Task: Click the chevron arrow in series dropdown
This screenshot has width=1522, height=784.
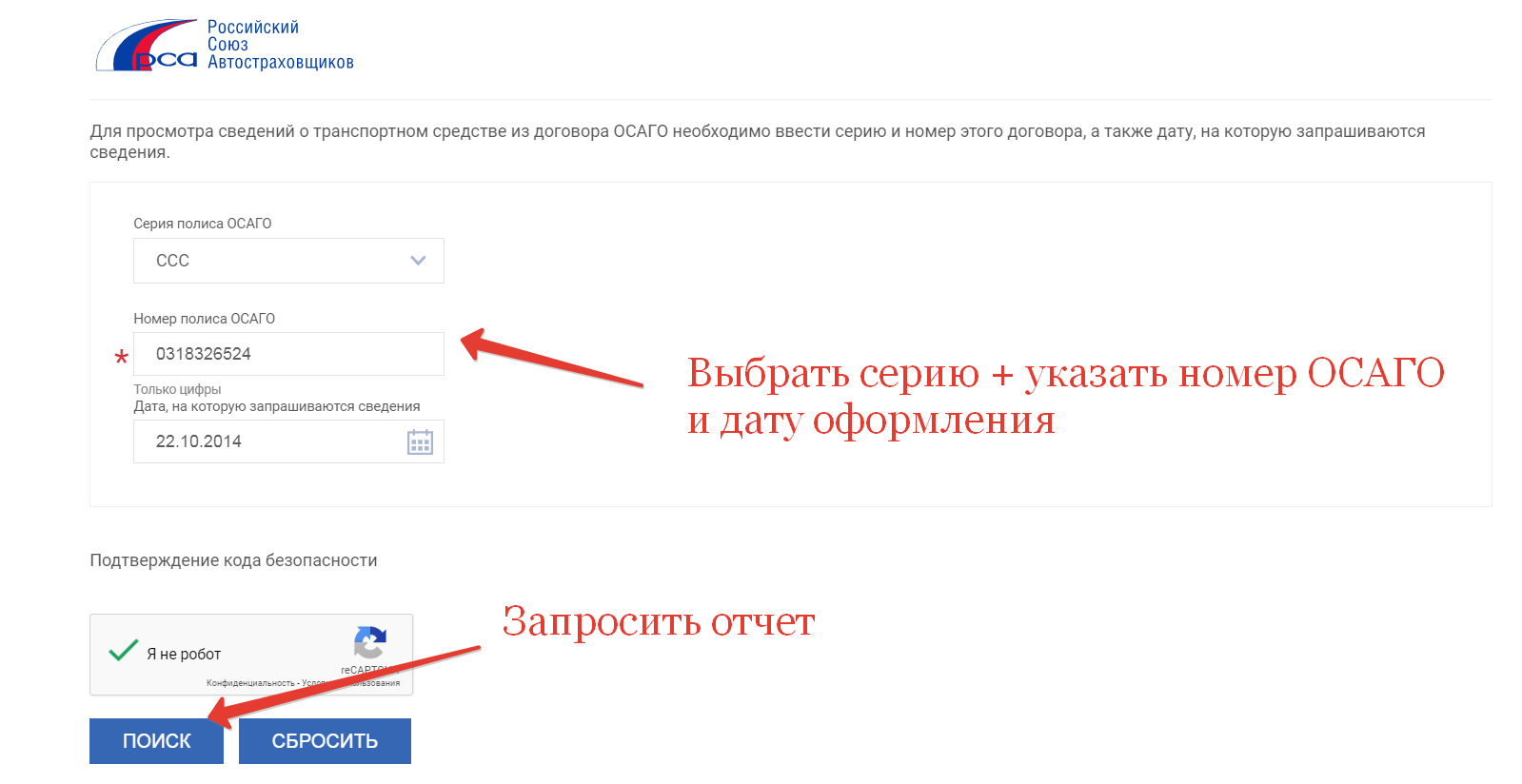Action: 418,261
